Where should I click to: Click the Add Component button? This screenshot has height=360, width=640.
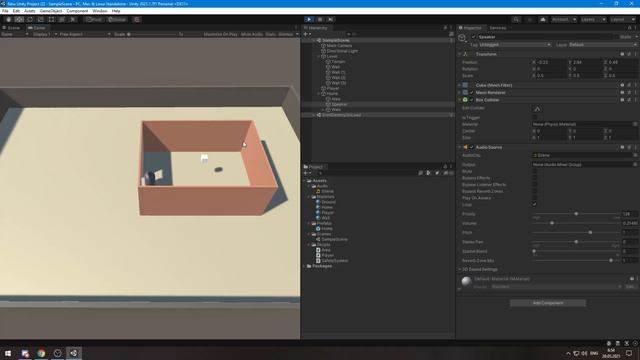[548, 303]
